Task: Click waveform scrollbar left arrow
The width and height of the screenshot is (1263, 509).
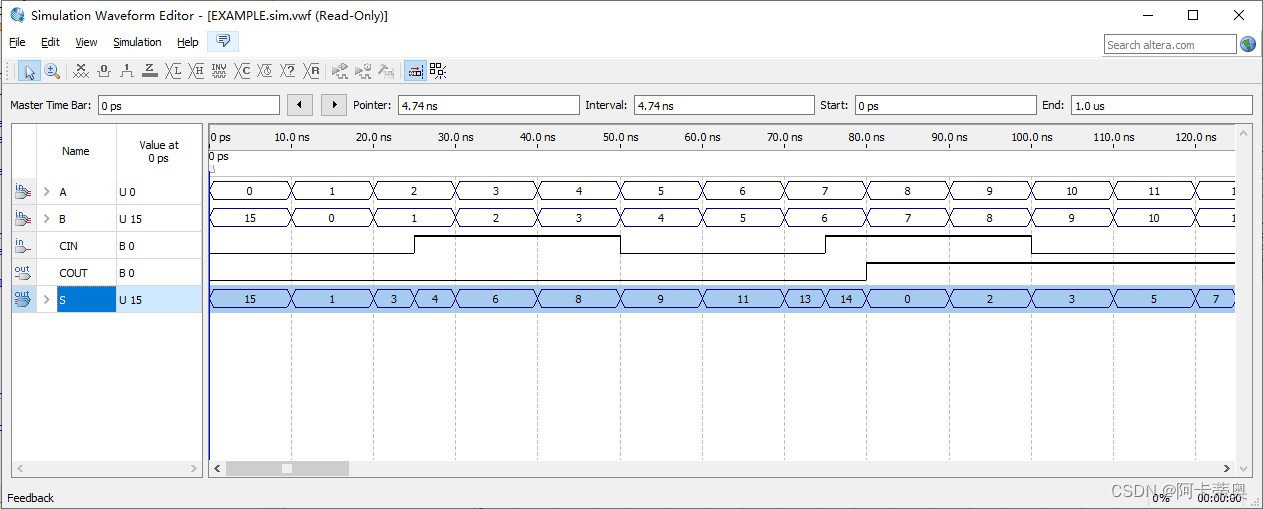Action: (217, 468)
